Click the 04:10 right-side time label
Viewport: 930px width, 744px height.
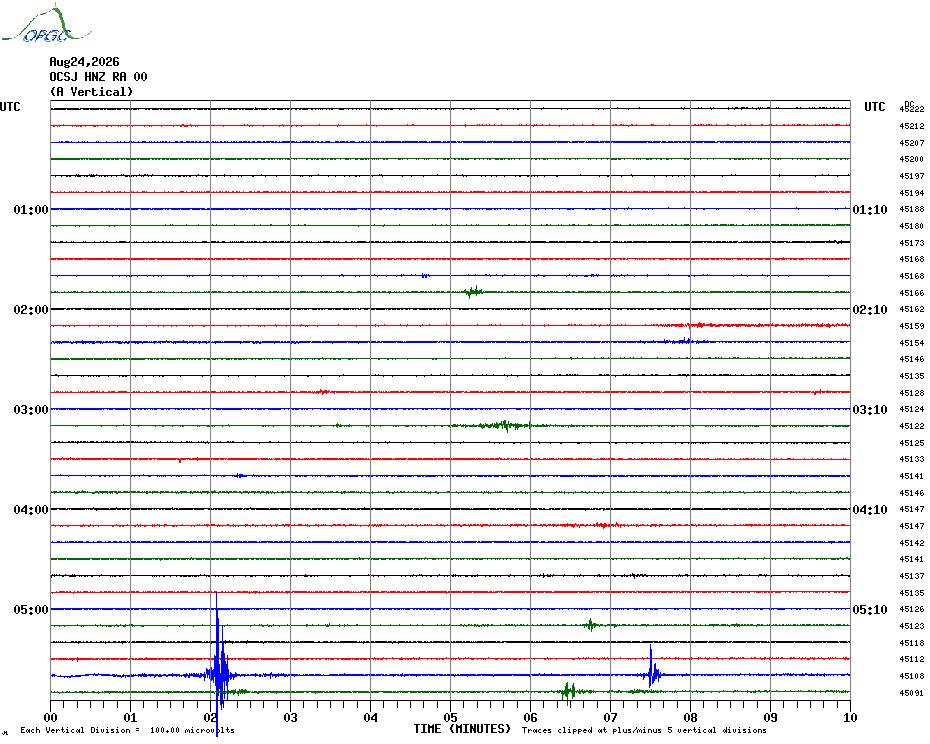(870, 510)
